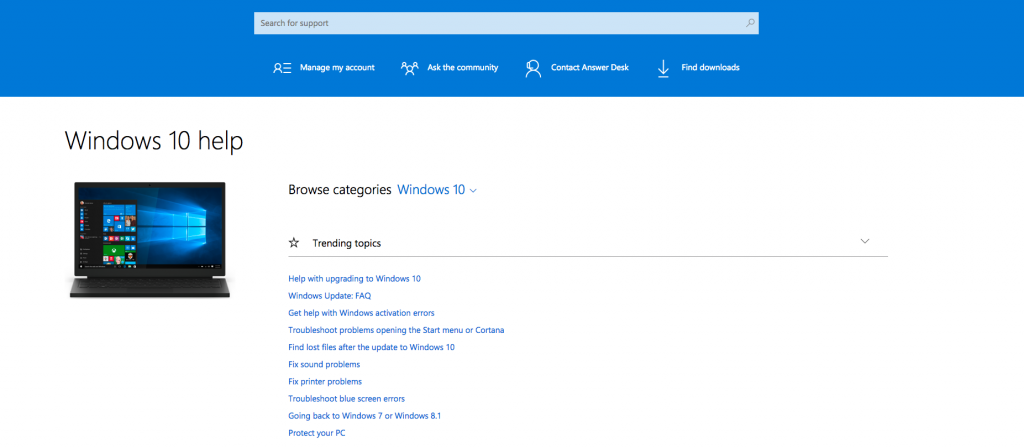Open Troubleshoot blue screen errors link
The width and height of the screenshot is (1024, 448).
(x=347, y=398)
